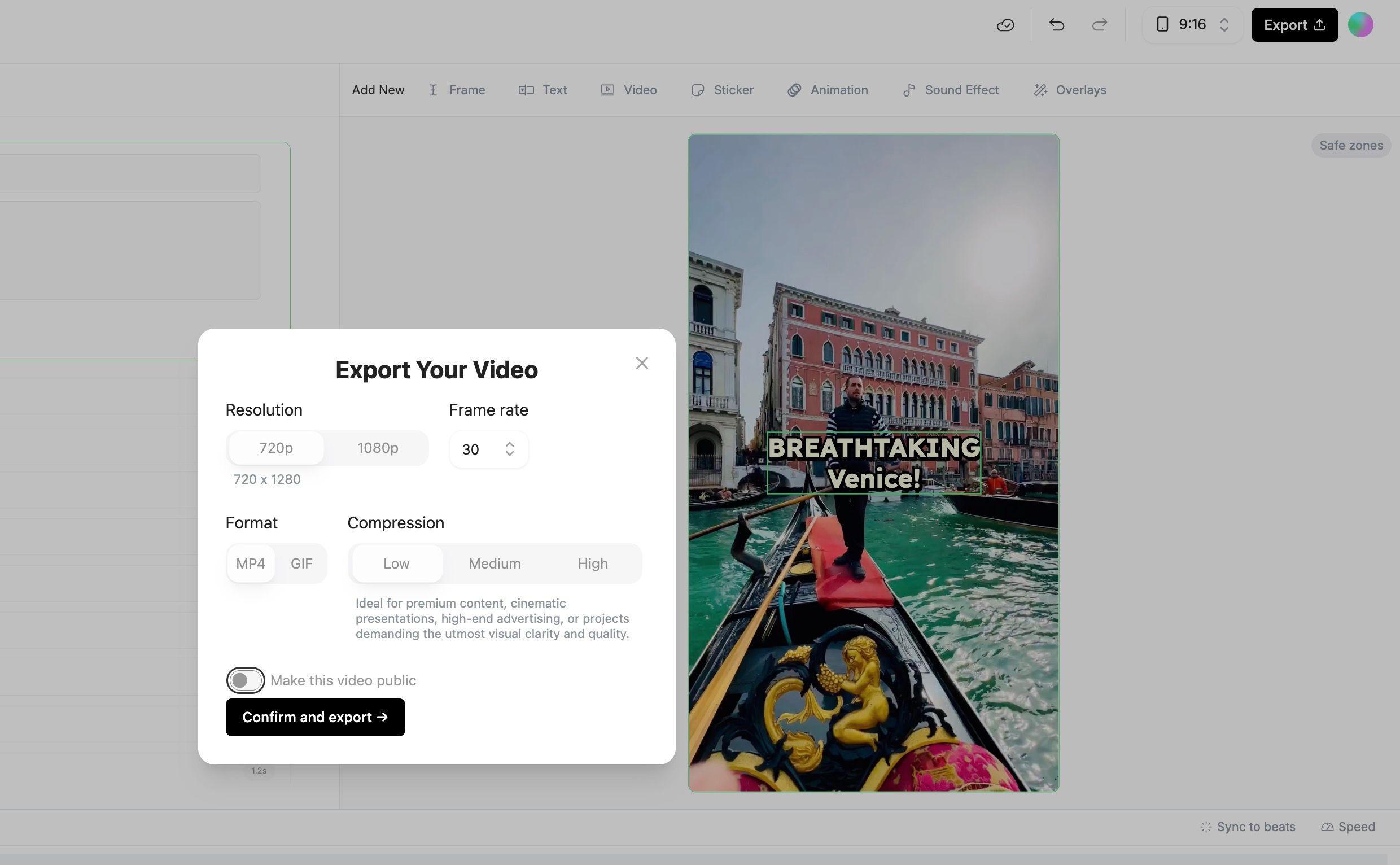Toggle Make this video public switch
Screen dimensions: 1400x865
point(246,680)
